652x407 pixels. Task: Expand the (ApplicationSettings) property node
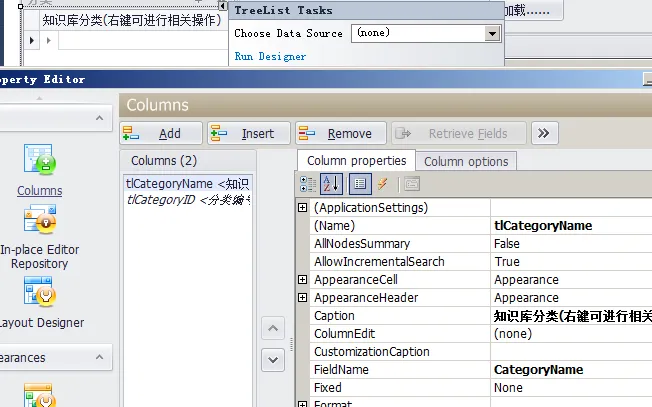click(303, 207)
